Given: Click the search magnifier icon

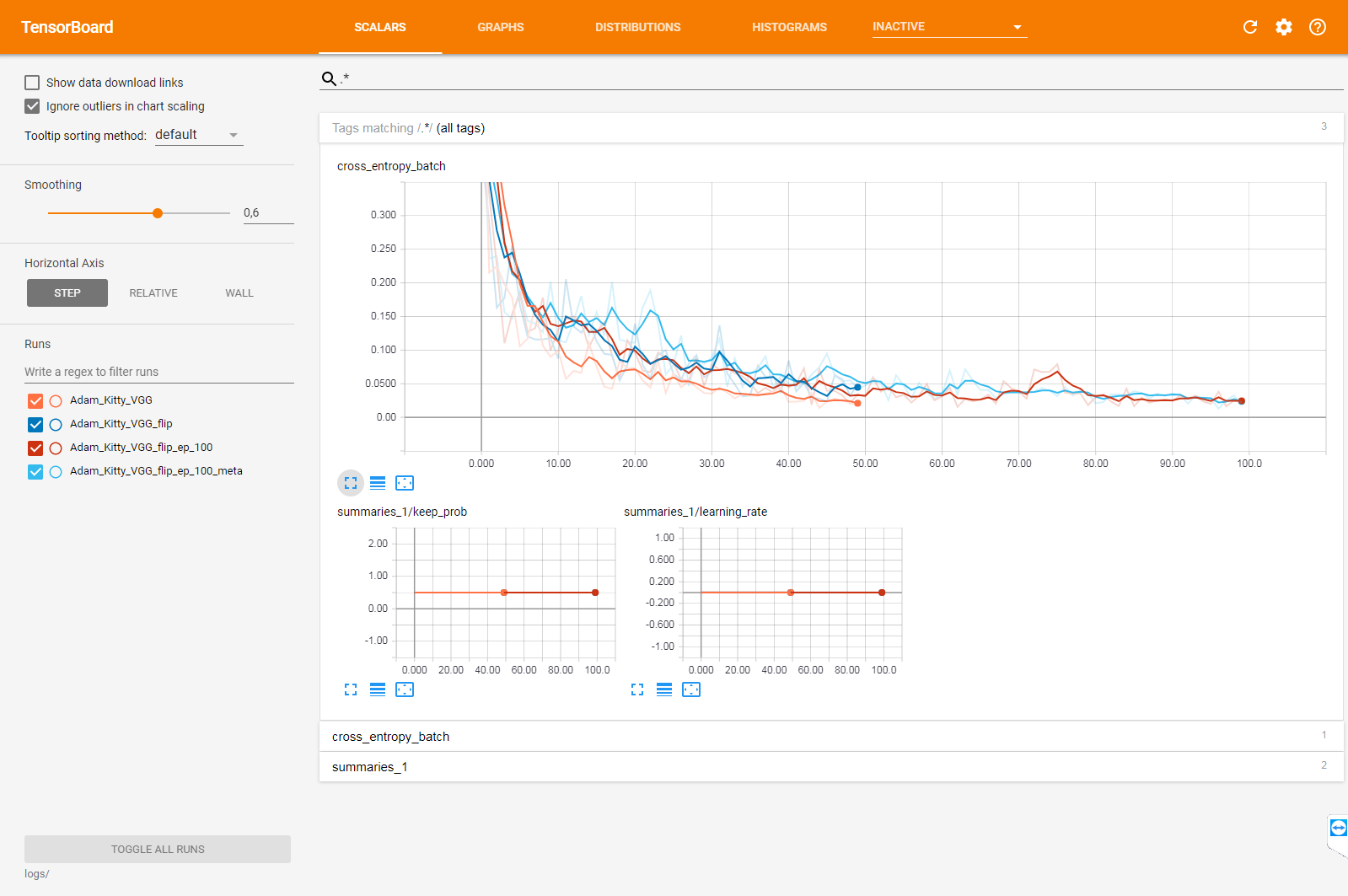Looking at the screenshot, I should coord(329,78).
